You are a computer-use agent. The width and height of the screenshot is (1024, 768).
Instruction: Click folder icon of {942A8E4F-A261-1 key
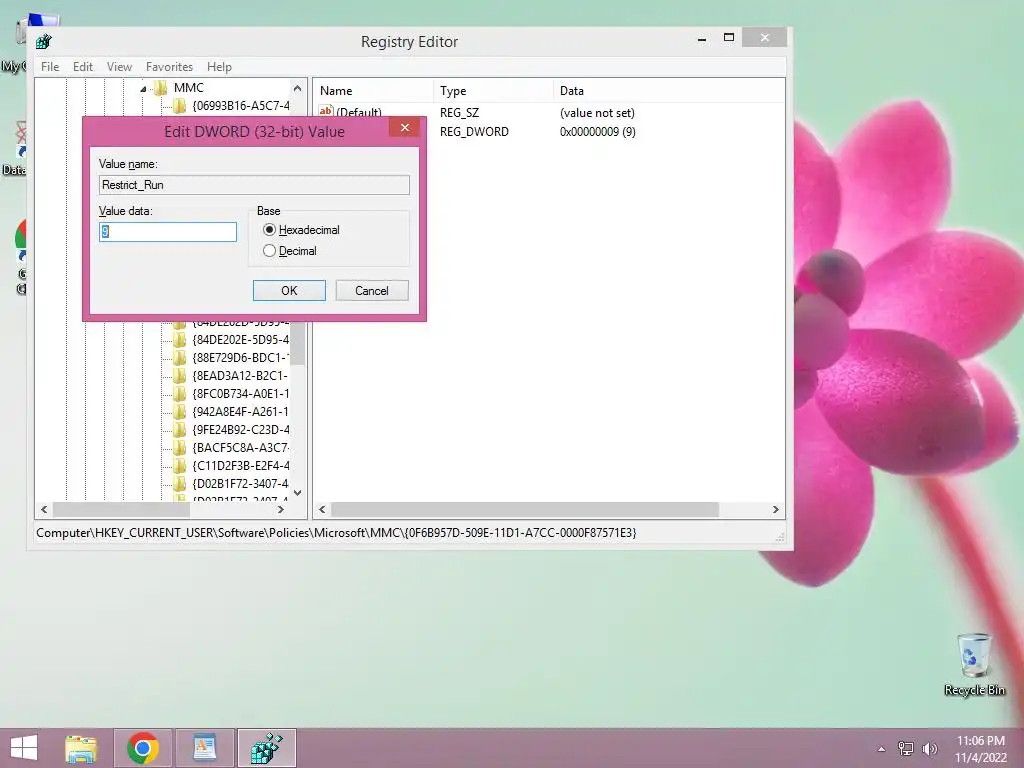pos(179,411)
